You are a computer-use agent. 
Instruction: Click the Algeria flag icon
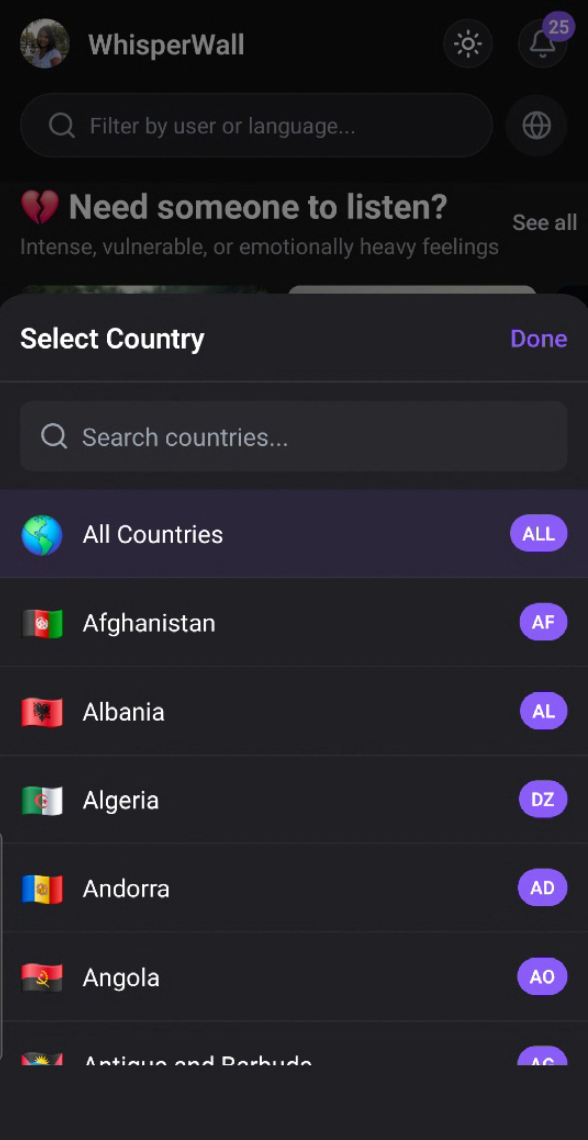point(42,800)
